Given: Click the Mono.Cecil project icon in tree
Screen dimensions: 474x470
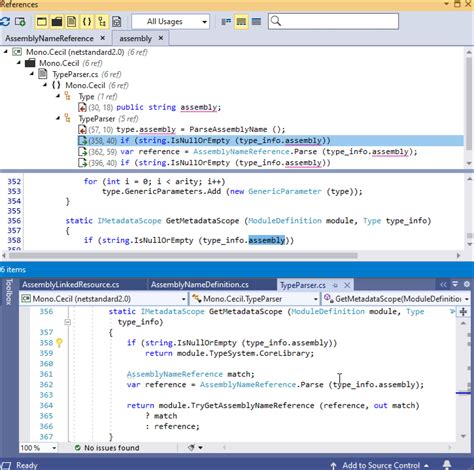Looking at the screenshot, I should click(17, 52).
